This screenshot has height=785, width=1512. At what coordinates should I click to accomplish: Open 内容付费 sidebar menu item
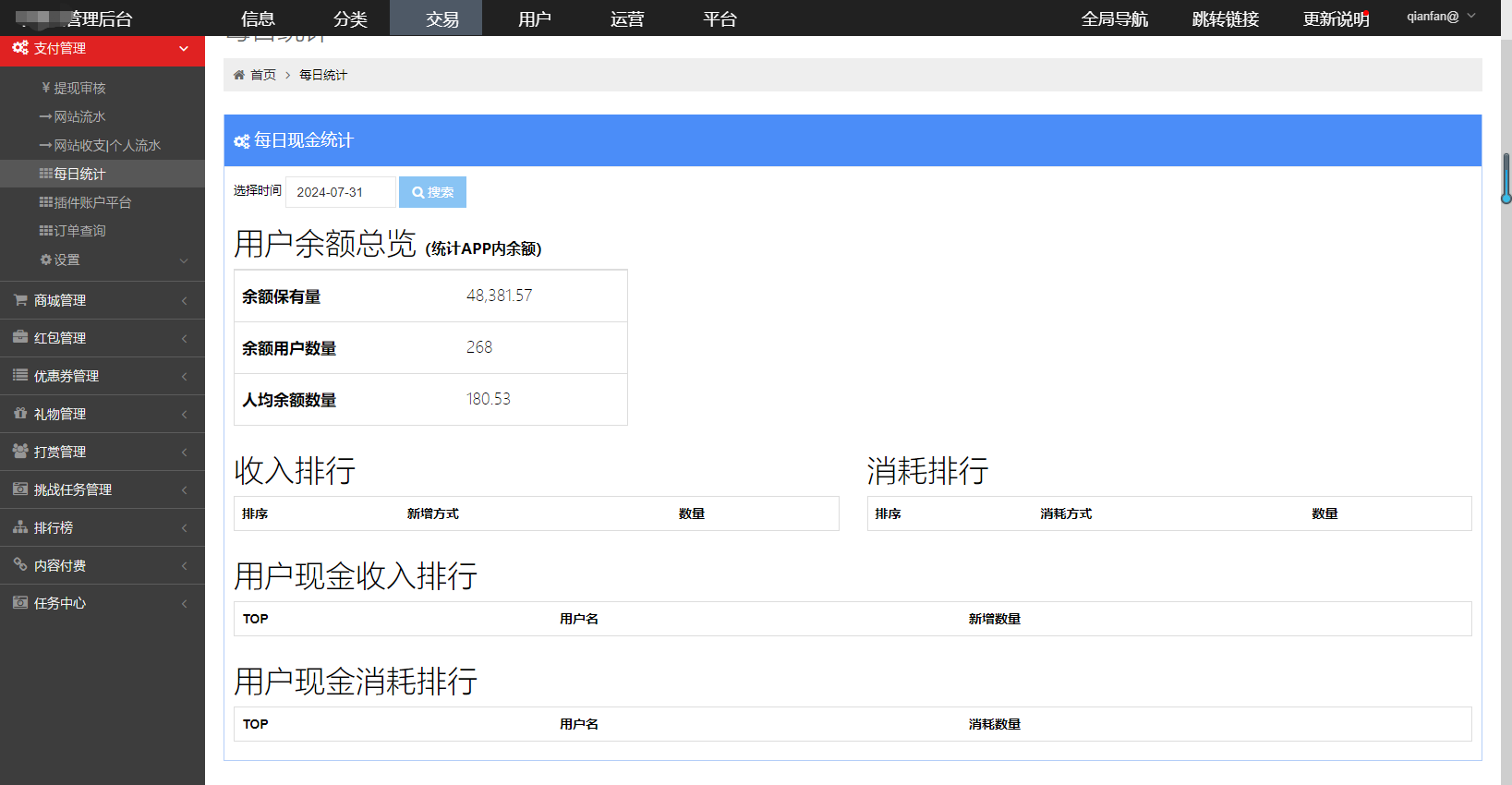coord(102,565)
